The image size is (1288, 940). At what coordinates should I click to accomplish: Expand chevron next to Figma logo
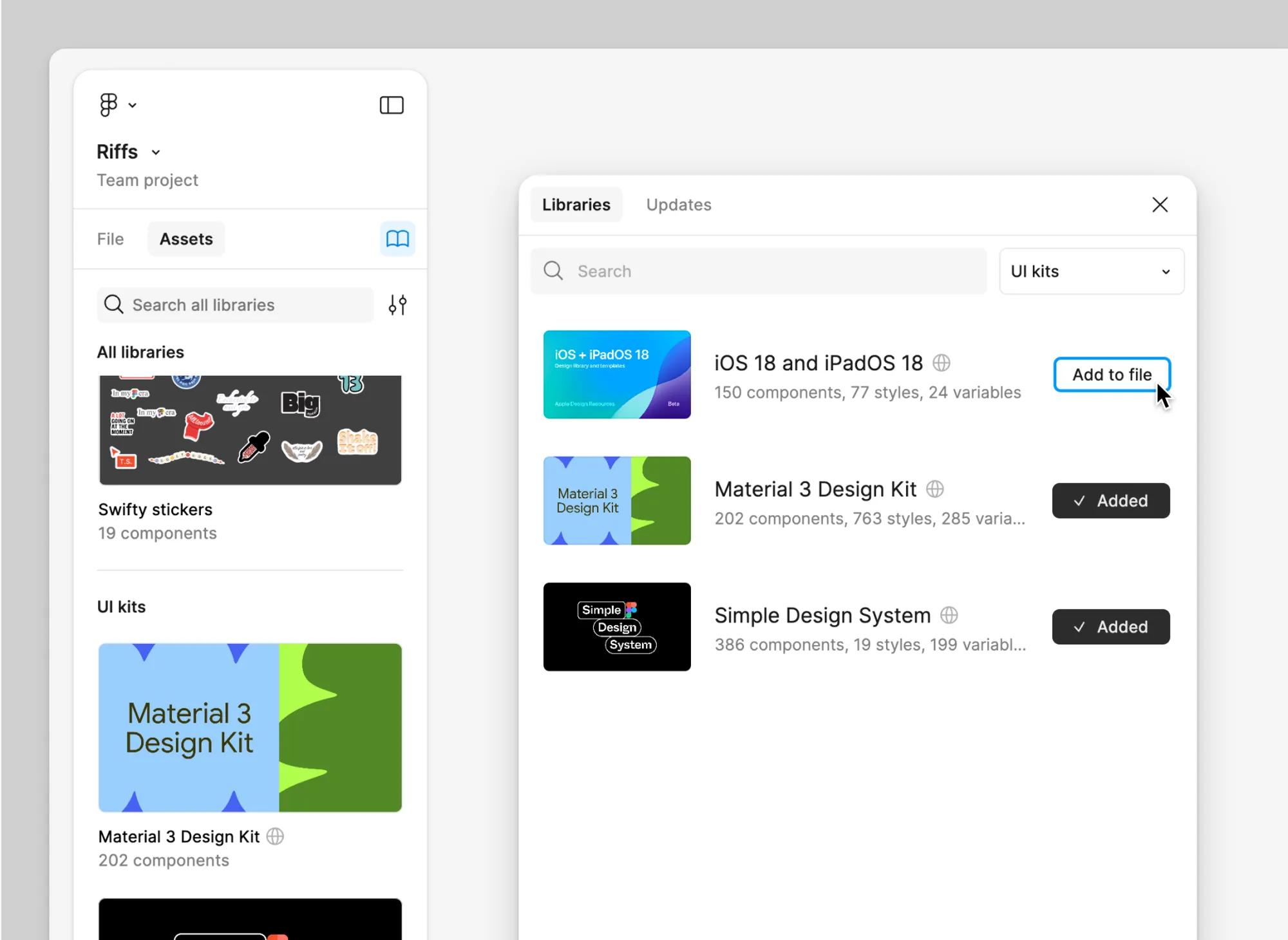point(133,106)
